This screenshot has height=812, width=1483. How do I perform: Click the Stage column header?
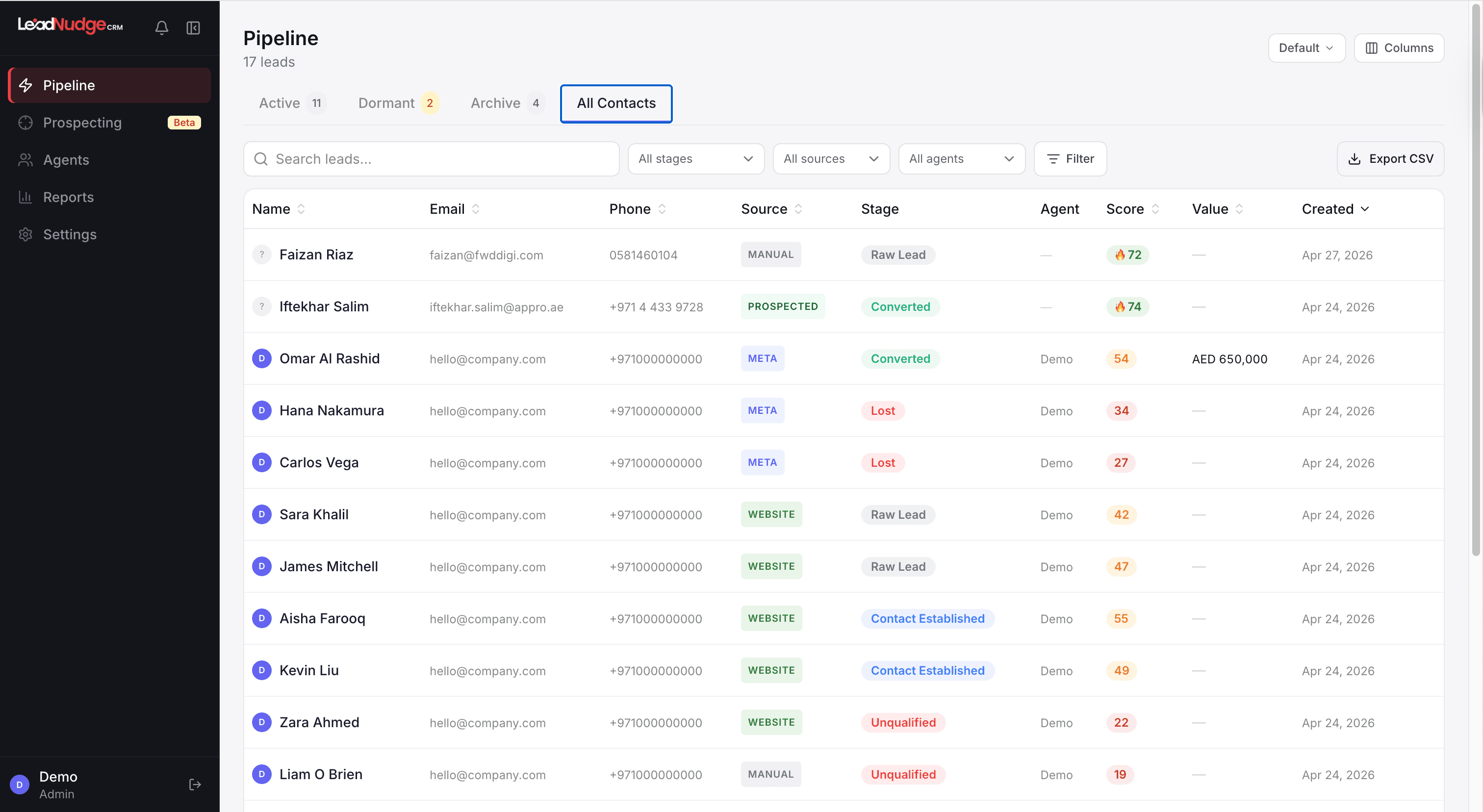880,209
